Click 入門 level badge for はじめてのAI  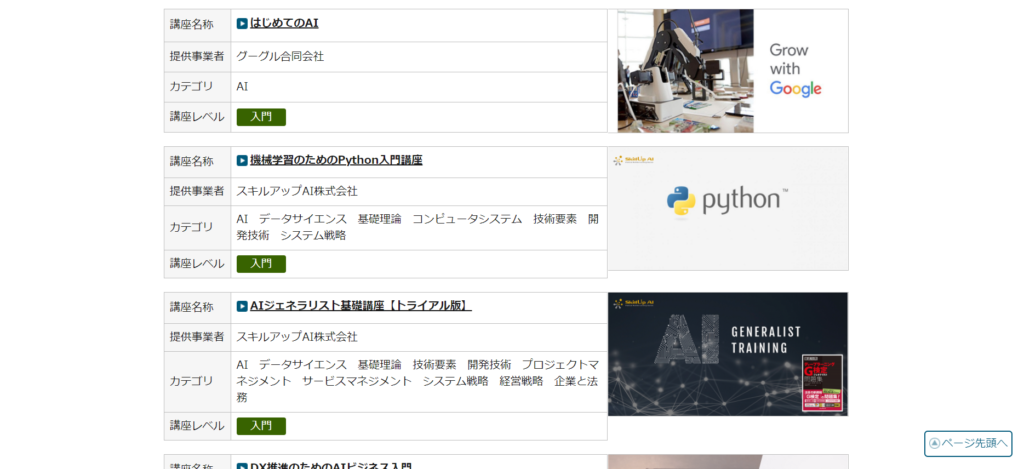coord(261,117)
